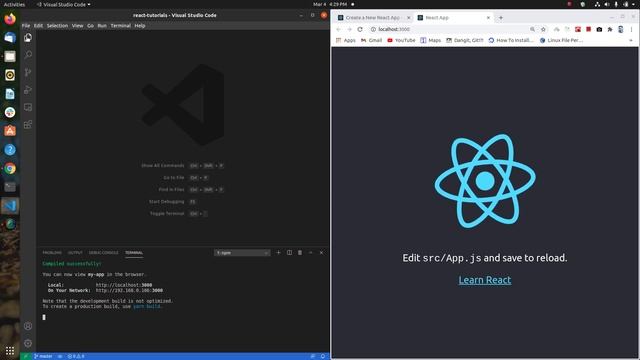Click the feedback icon in VS Code status bar
The width and height of the screenshot is (640, 360).
click(x=313, y=356)
